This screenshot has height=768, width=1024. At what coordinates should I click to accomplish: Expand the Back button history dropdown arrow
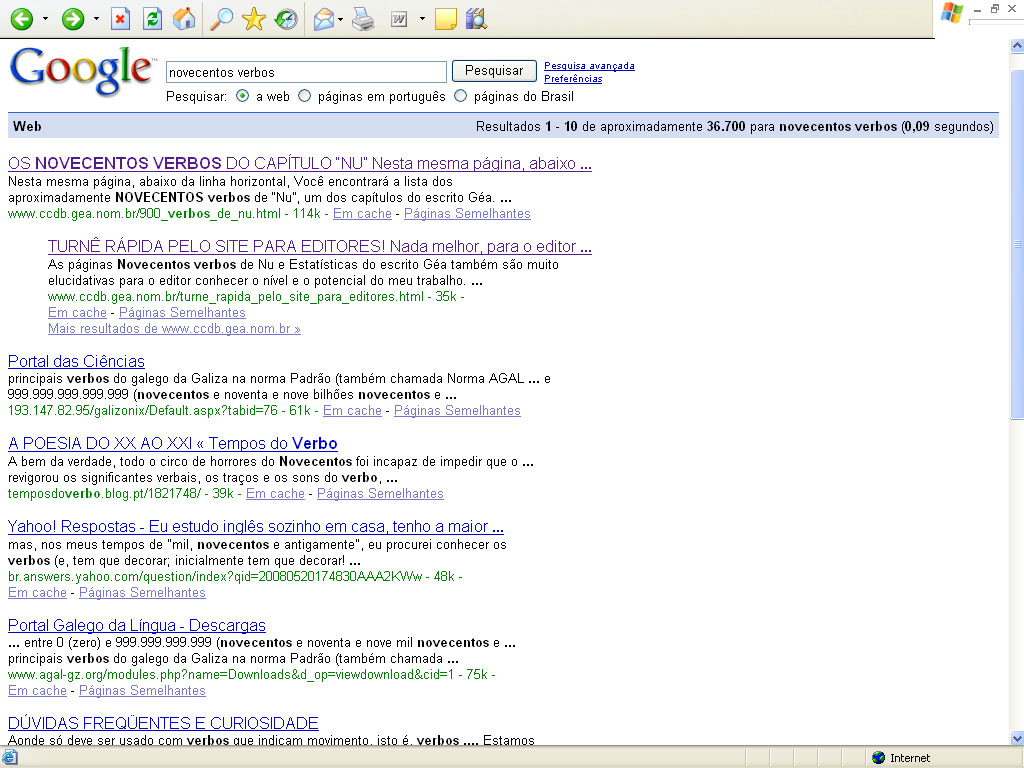click(x=45, y=19)
